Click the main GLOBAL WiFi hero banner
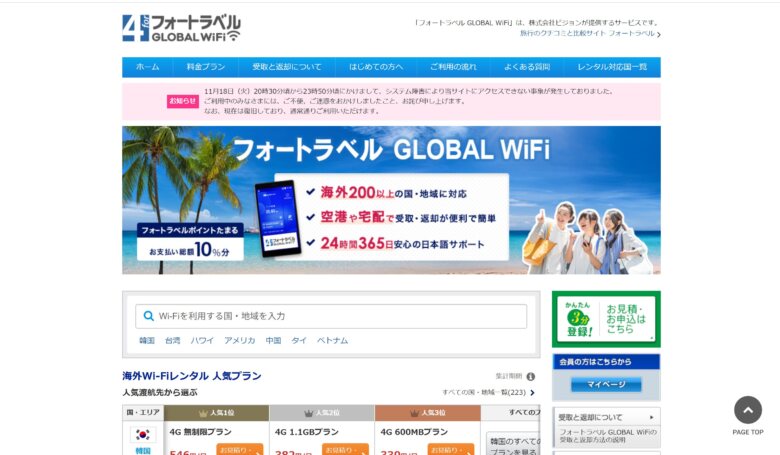Screen dimensions: 780x455 tap(391, 200)
